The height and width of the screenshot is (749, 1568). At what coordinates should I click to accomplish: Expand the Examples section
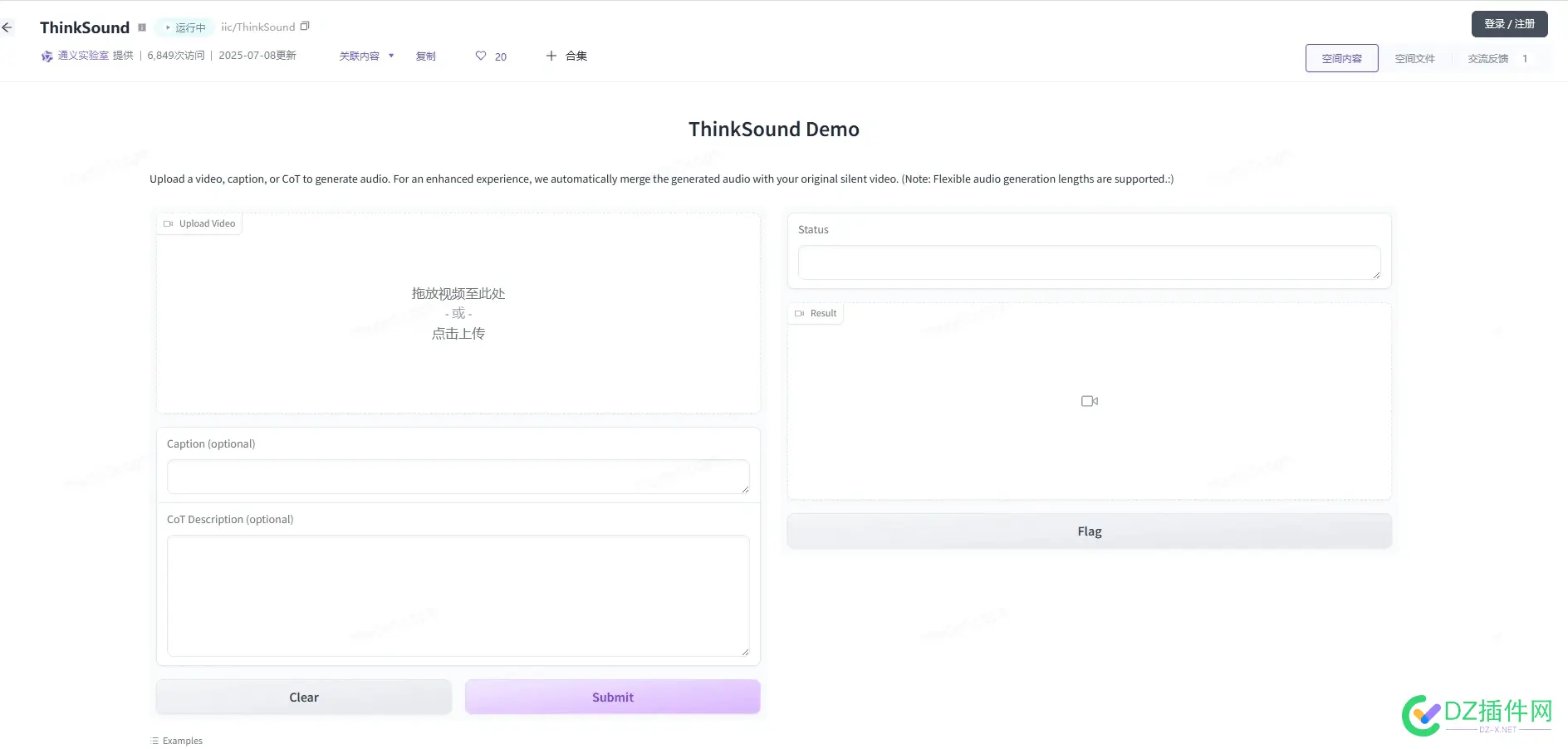click(176, 740)
